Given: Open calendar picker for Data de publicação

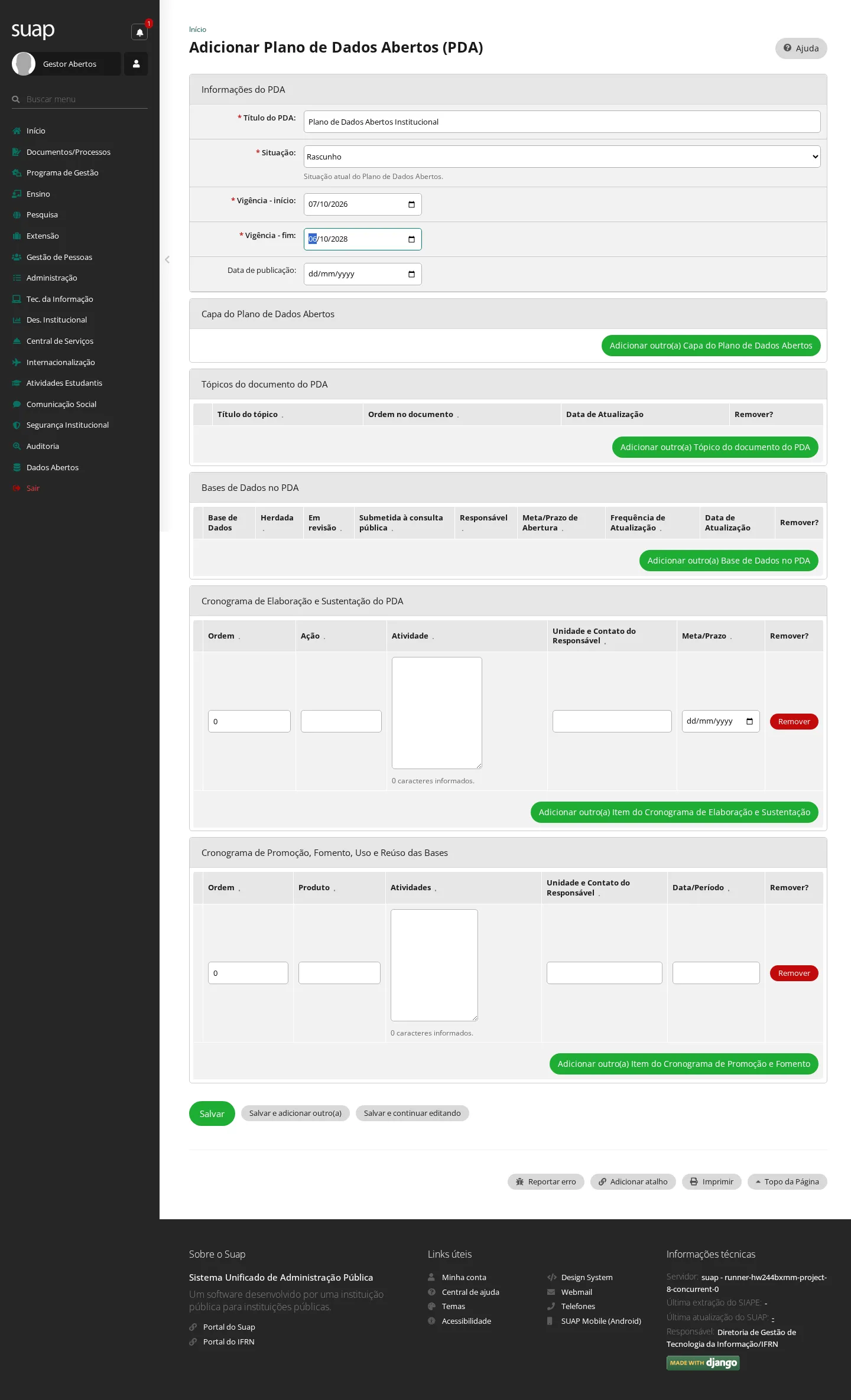Looking at the screenshot, I should 411,274.
